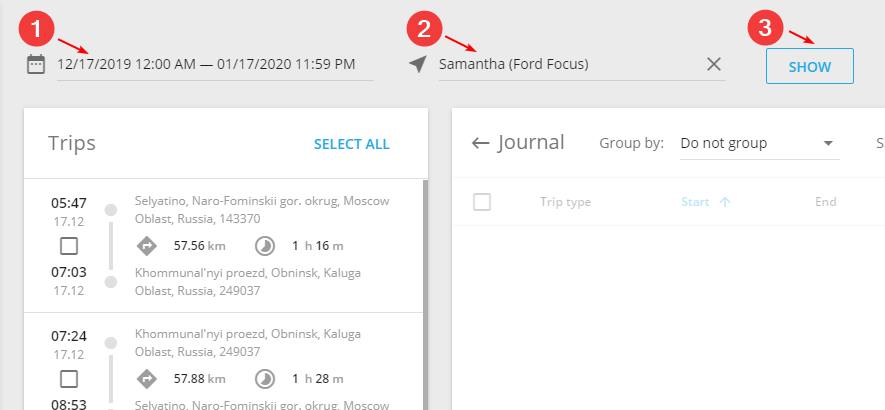
Task: Click the Trips list vertical scrollbar
Action: click(425, 295)
